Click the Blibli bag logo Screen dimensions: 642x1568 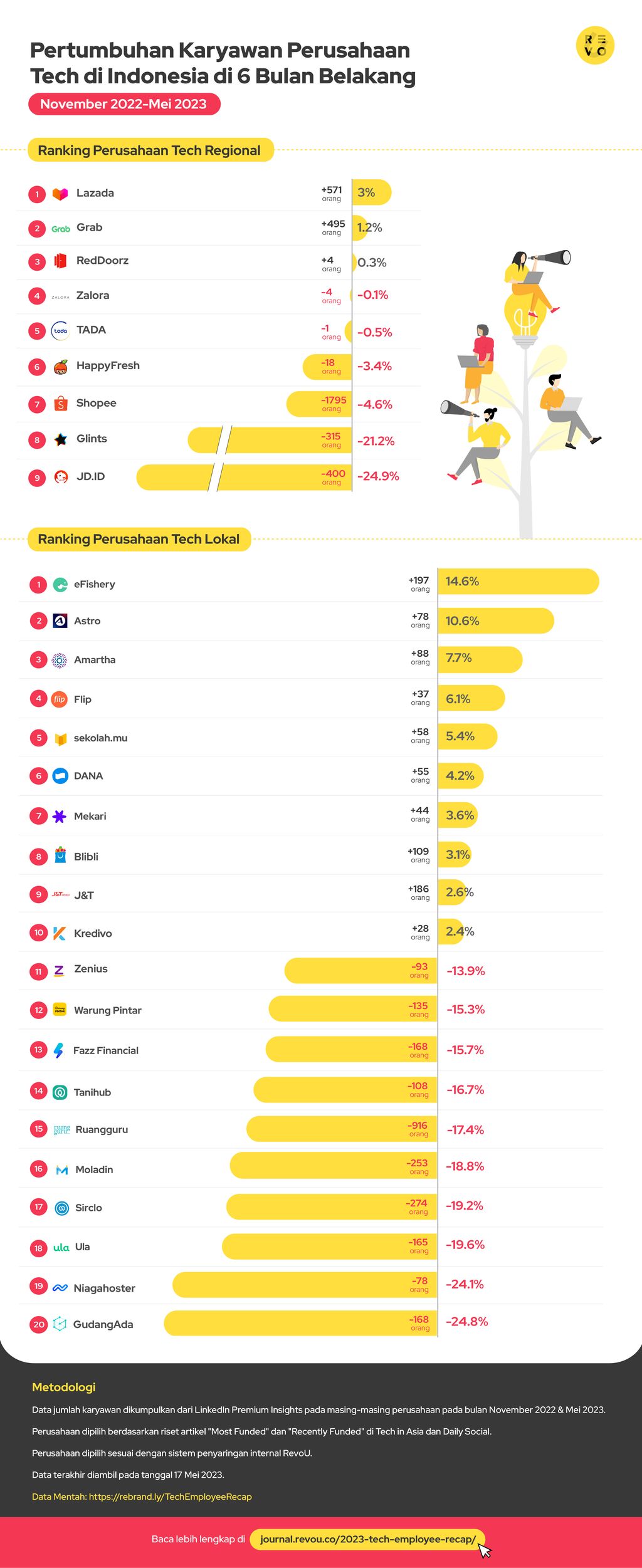pos(60,855)
